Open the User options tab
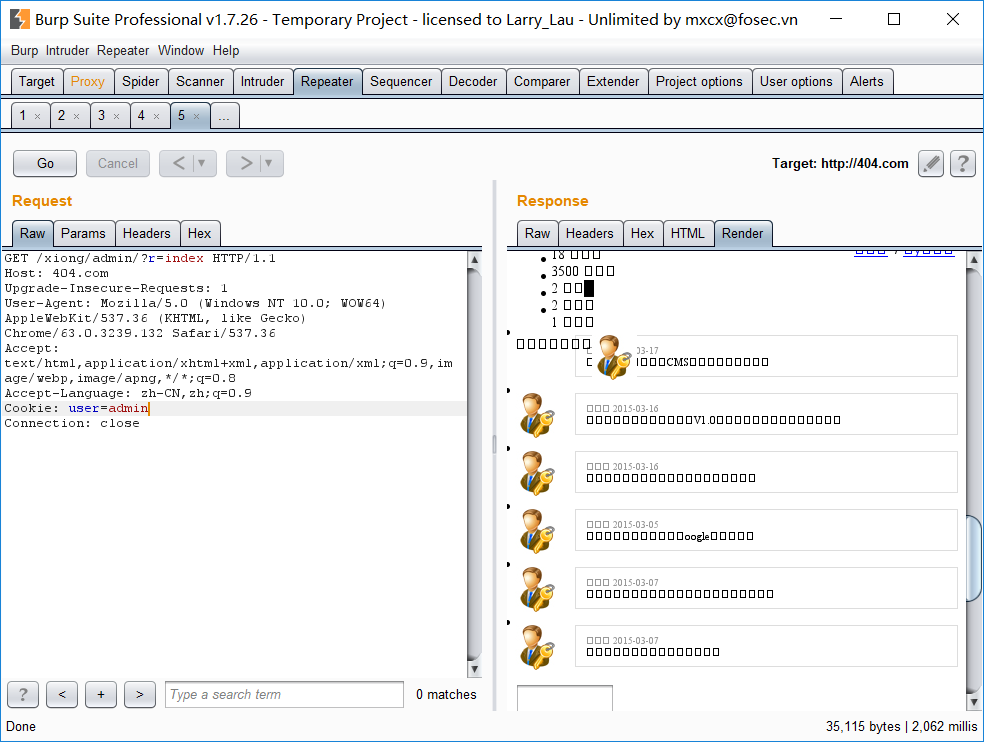The height and width of the screenshot is (742, 984). click(796, 82)
